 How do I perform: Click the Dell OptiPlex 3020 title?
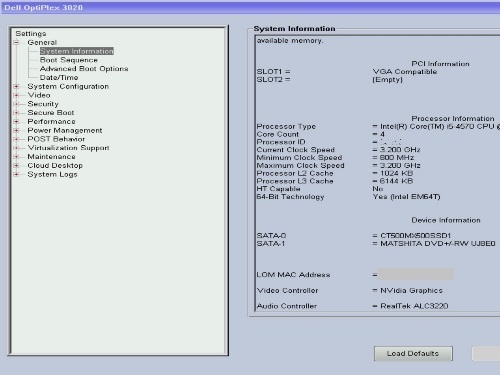coord(43,7)
